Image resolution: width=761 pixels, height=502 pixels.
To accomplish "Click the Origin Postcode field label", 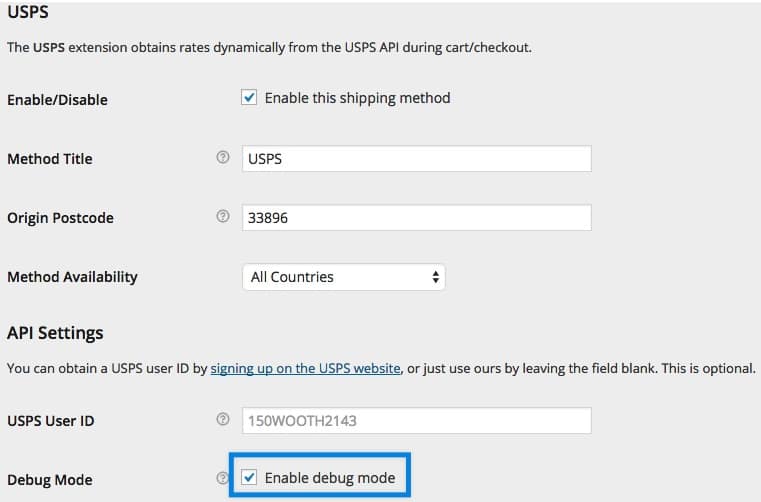I will coord(60,218).
